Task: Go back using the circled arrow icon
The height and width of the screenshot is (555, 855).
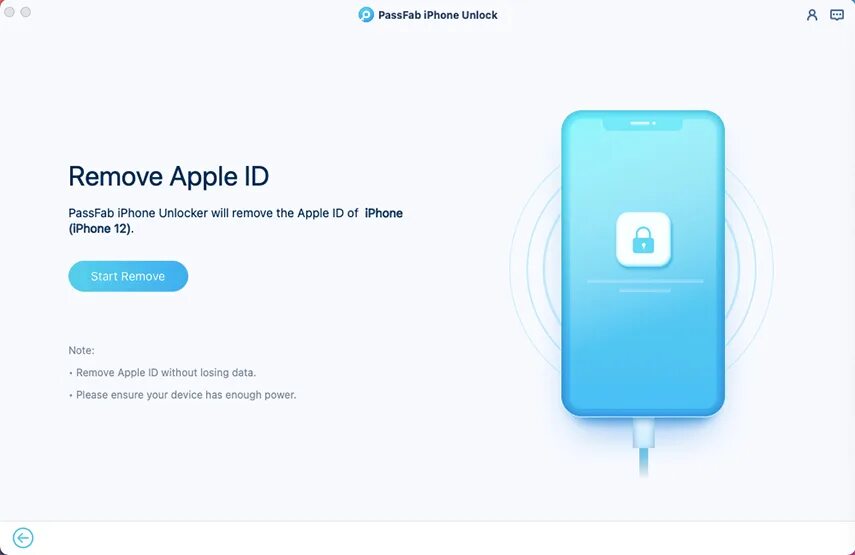Action: [23, 538]
